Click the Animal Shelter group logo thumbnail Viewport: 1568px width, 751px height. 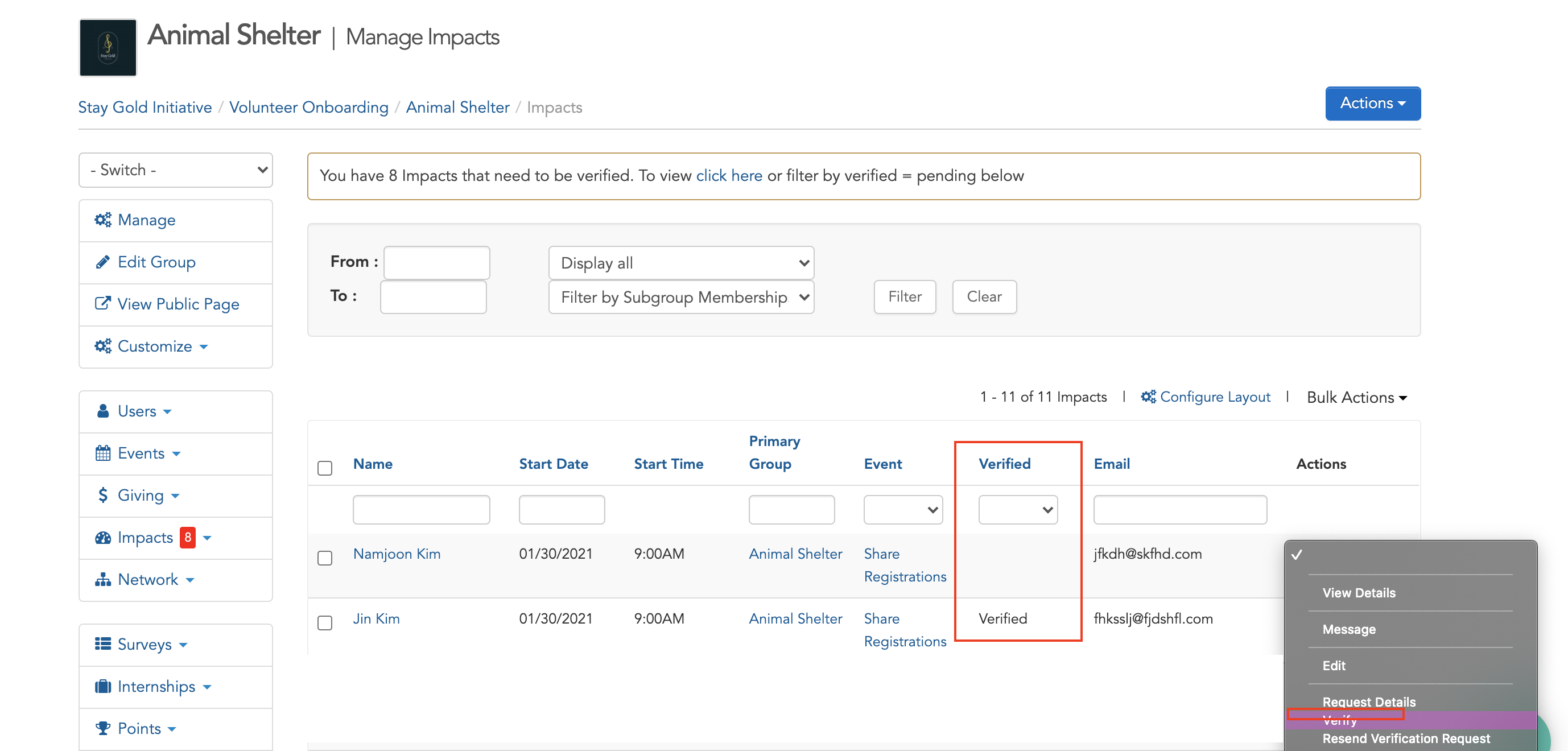(108, 47)
